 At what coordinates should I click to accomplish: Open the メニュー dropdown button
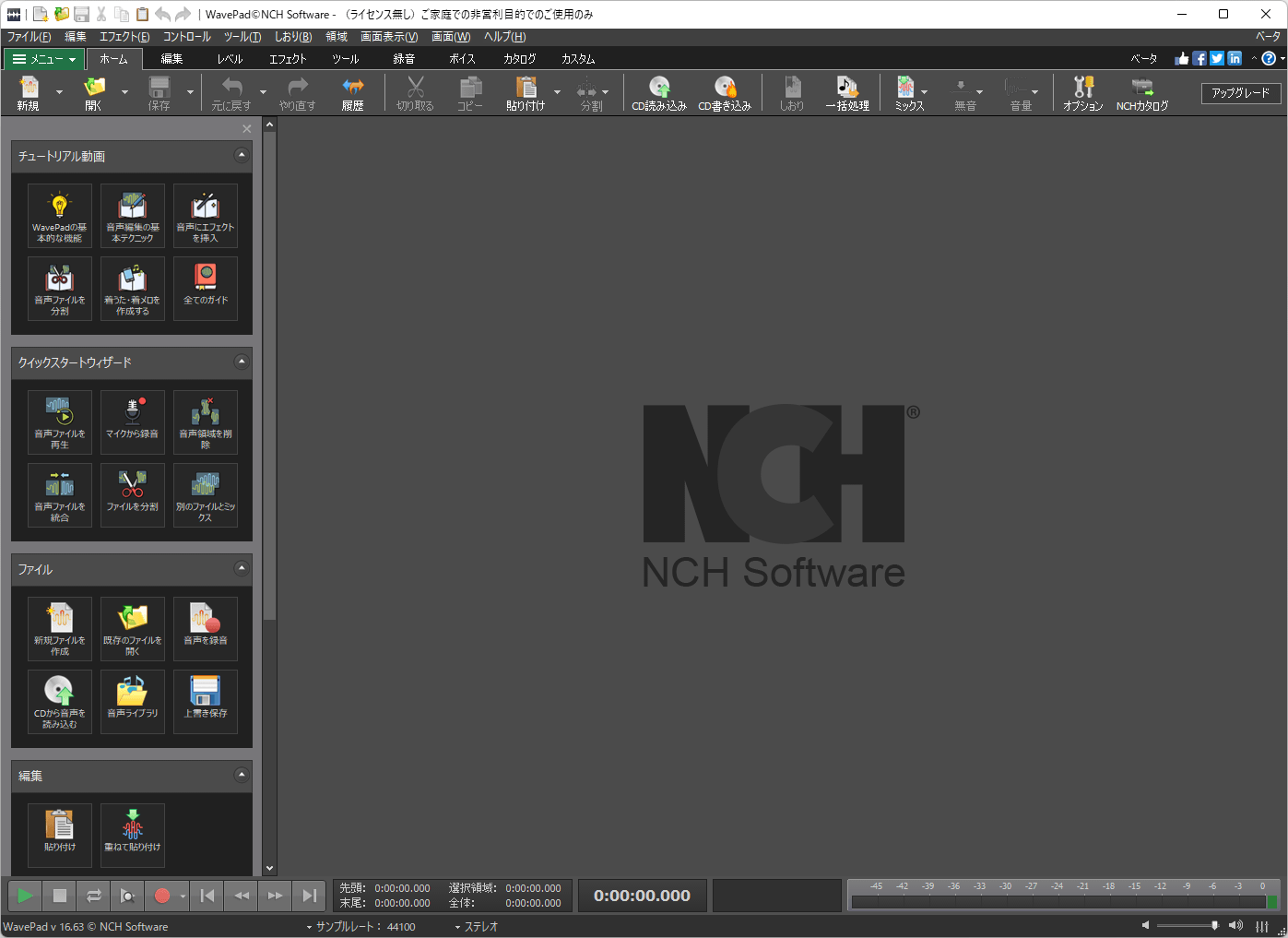[44, 59]
